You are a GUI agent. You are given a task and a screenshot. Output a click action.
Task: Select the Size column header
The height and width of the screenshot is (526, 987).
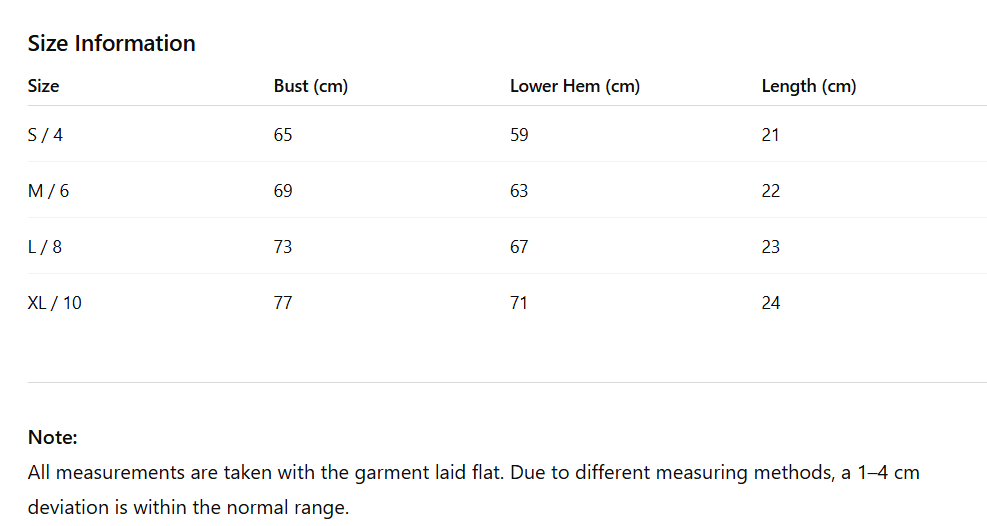pyautogui.click(x=43, y=86)
